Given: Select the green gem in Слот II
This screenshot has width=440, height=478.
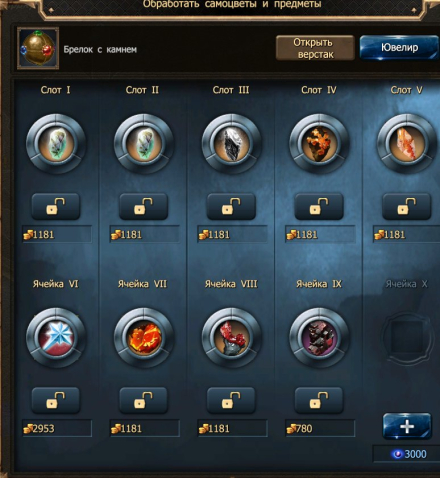Looking at the screenshot, I should pyautogui.click(x=144, y=144).
